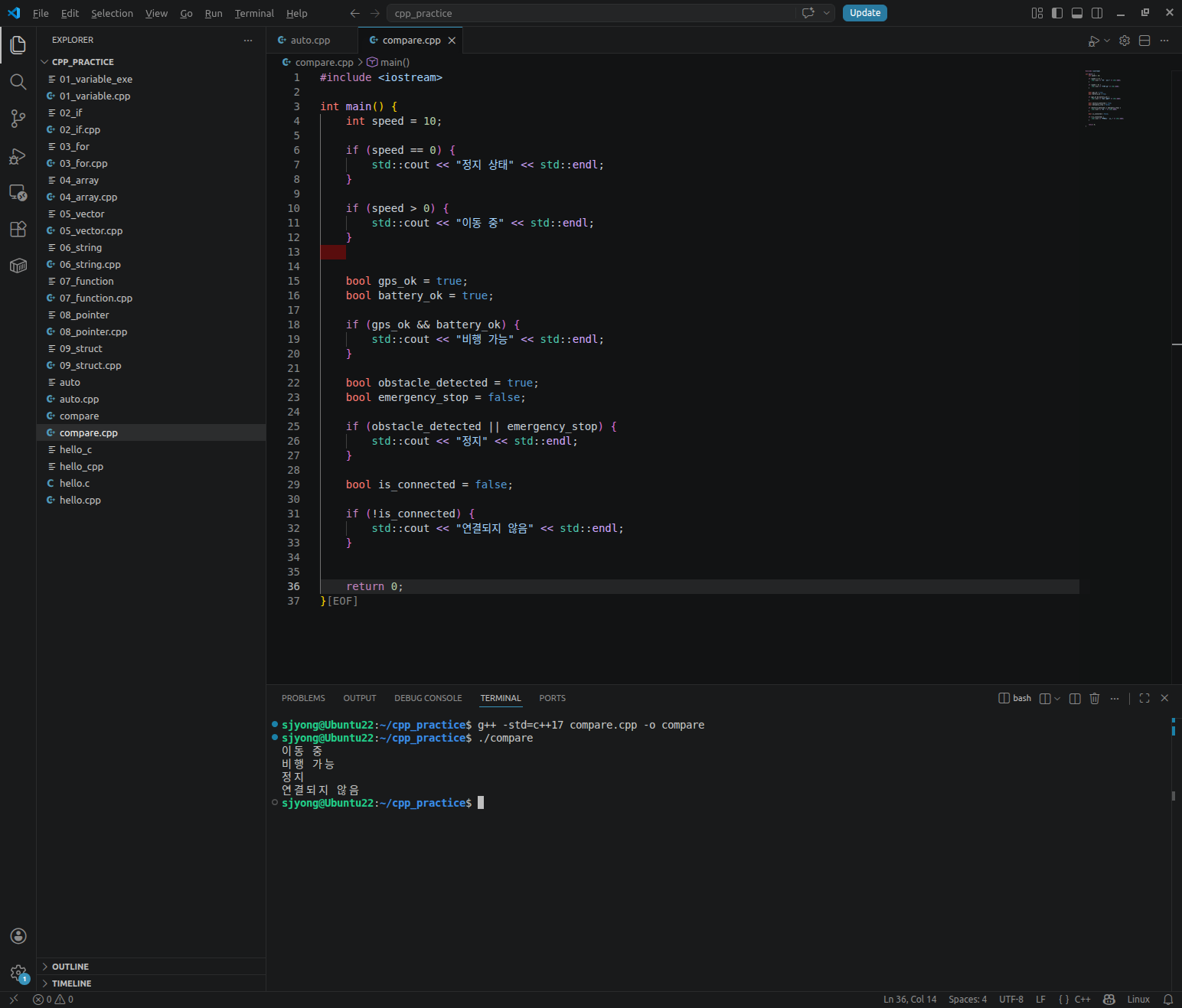Toggle bottom Panel visibility

[1077, 13]
